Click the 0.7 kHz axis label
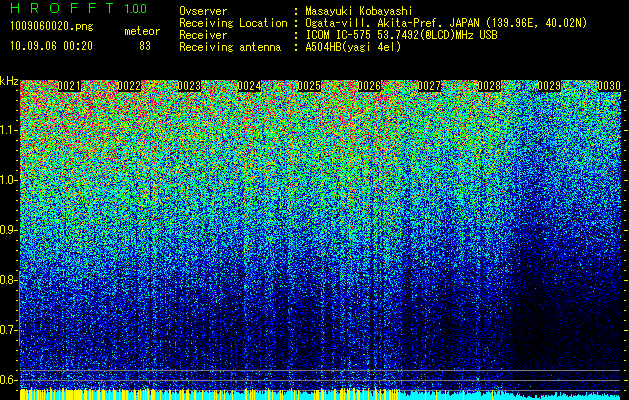 [x=9, y=330]
